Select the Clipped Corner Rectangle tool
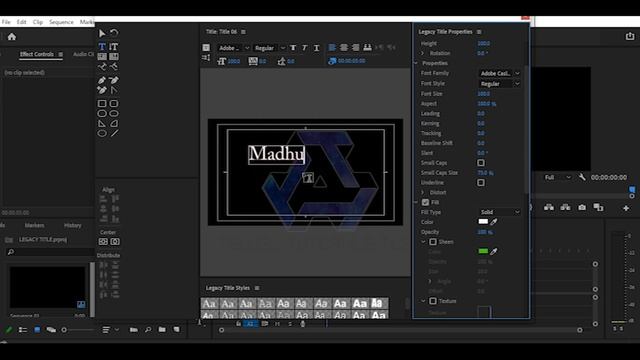The image size is (640, 360). click(x=102, y=113)
